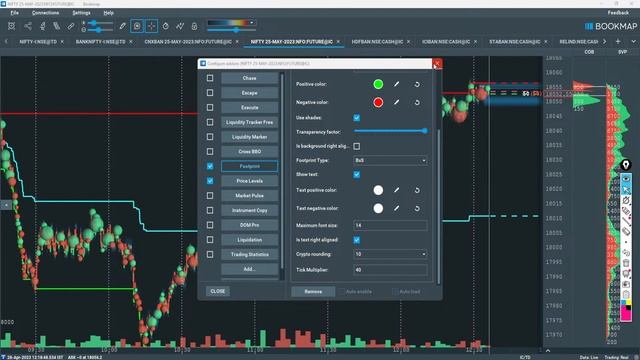Click the share icon in the main toolbar
Viewport: 640px width, 360px height.
pyautogui.click(x=28, y=26)
